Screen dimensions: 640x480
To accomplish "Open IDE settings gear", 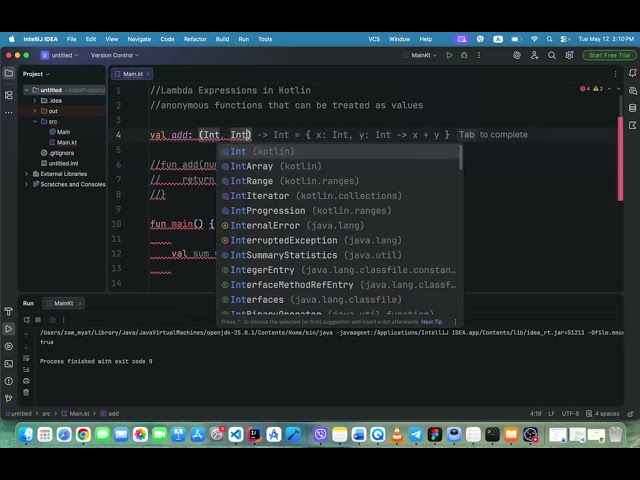I will point(569,55).
